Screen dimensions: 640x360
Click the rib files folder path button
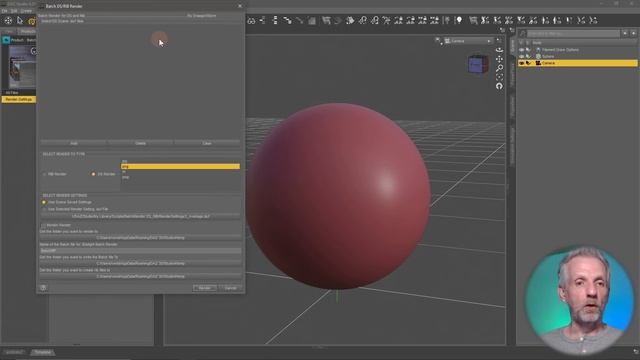[140, 276]
